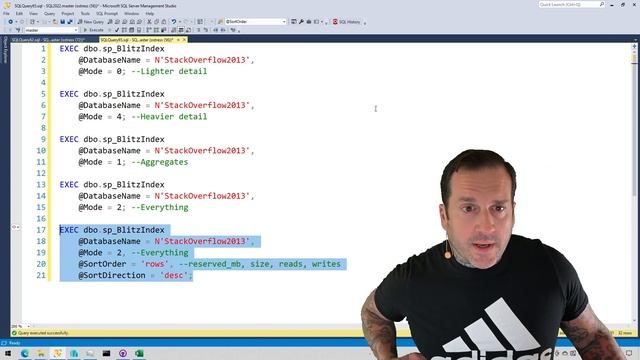Click 'Query executed successfully' status message
This screenshot has height=360, width=640.
(x=43, y=333)
